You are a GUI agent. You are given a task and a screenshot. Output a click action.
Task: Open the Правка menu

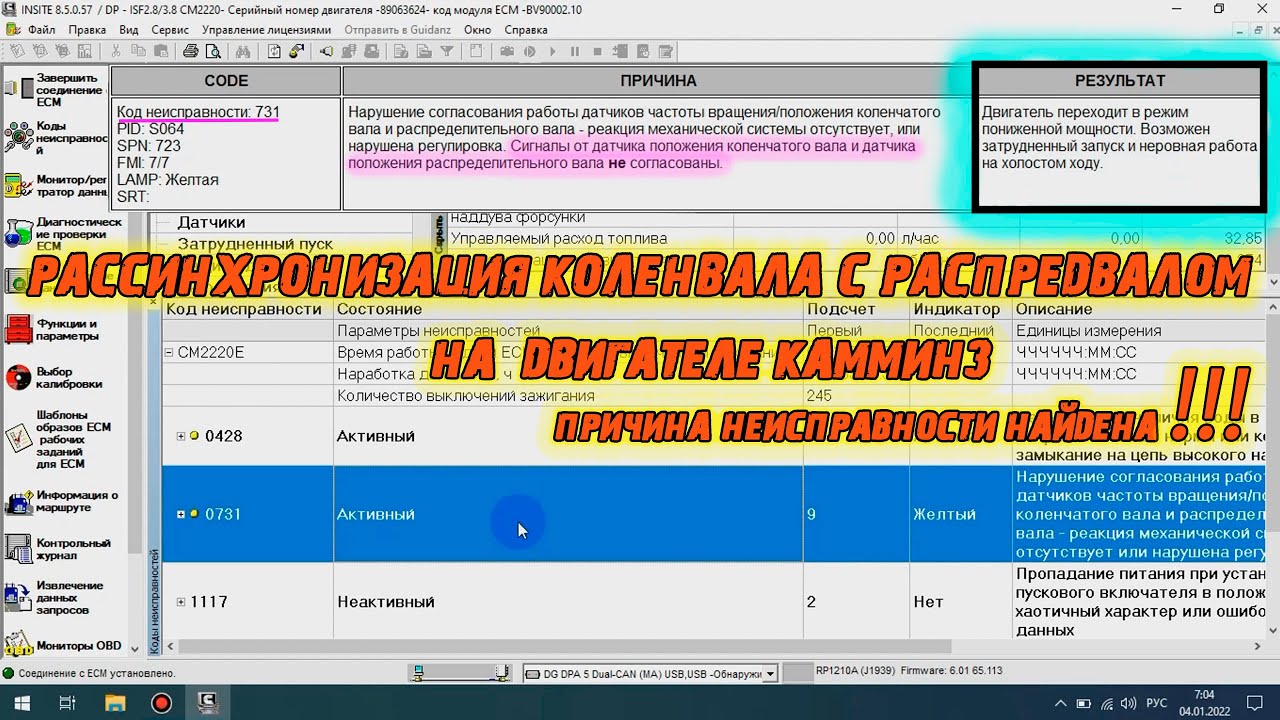pyautogui.click(x=87, y=29)
